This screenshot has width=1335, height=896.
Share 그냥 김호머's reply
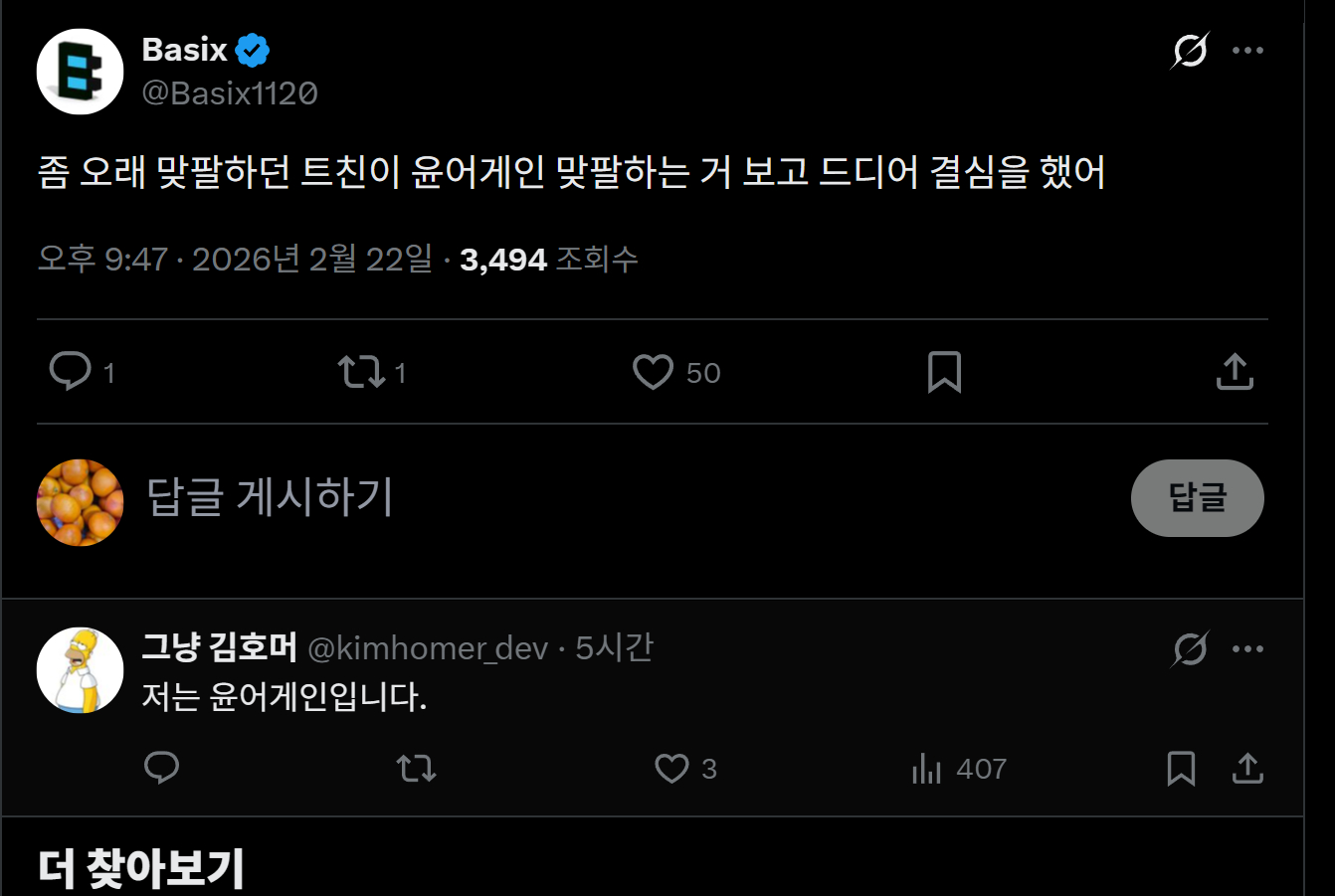click(x=1247, y=768)
